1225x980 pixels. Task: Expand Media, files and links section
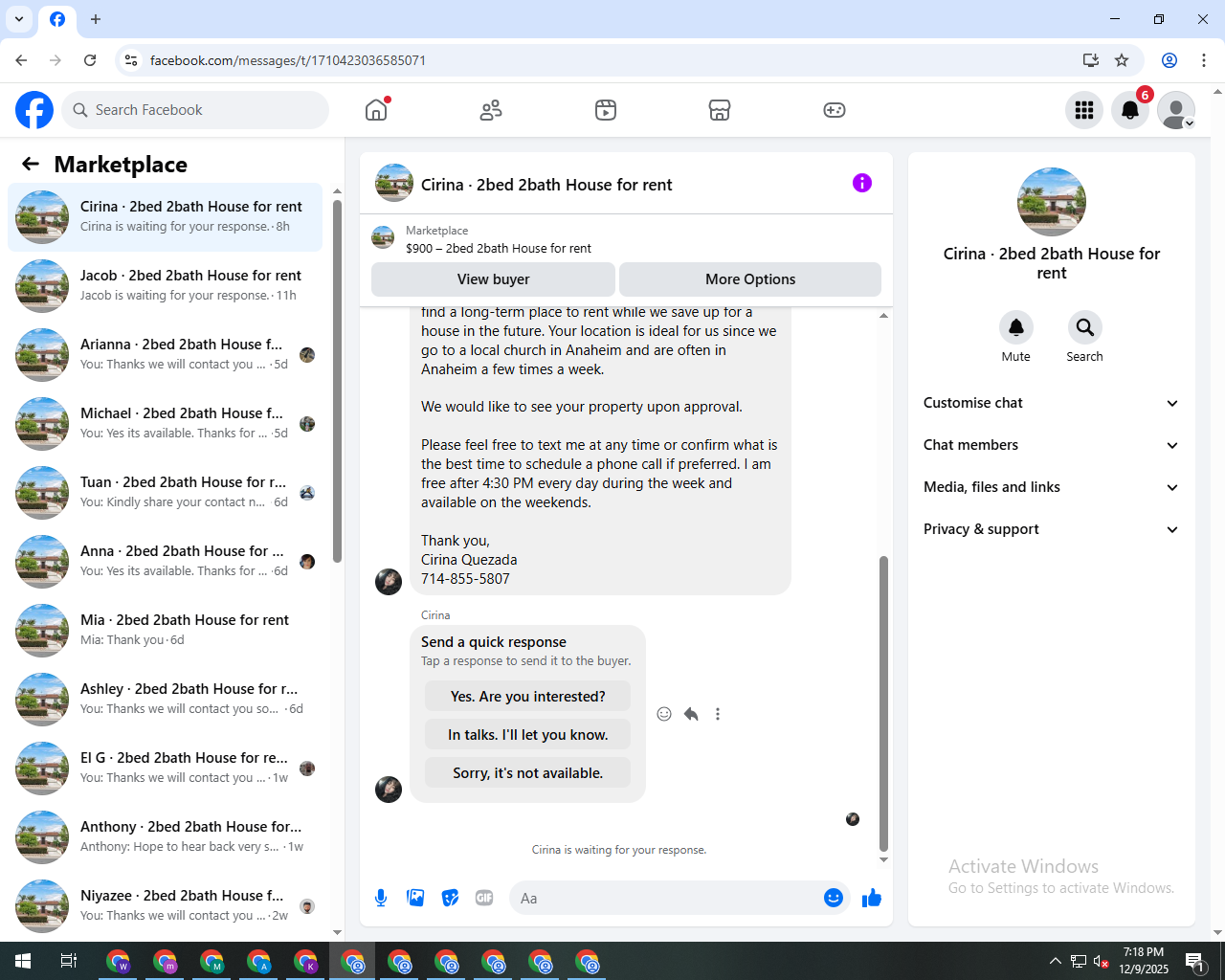(1051, 487)
